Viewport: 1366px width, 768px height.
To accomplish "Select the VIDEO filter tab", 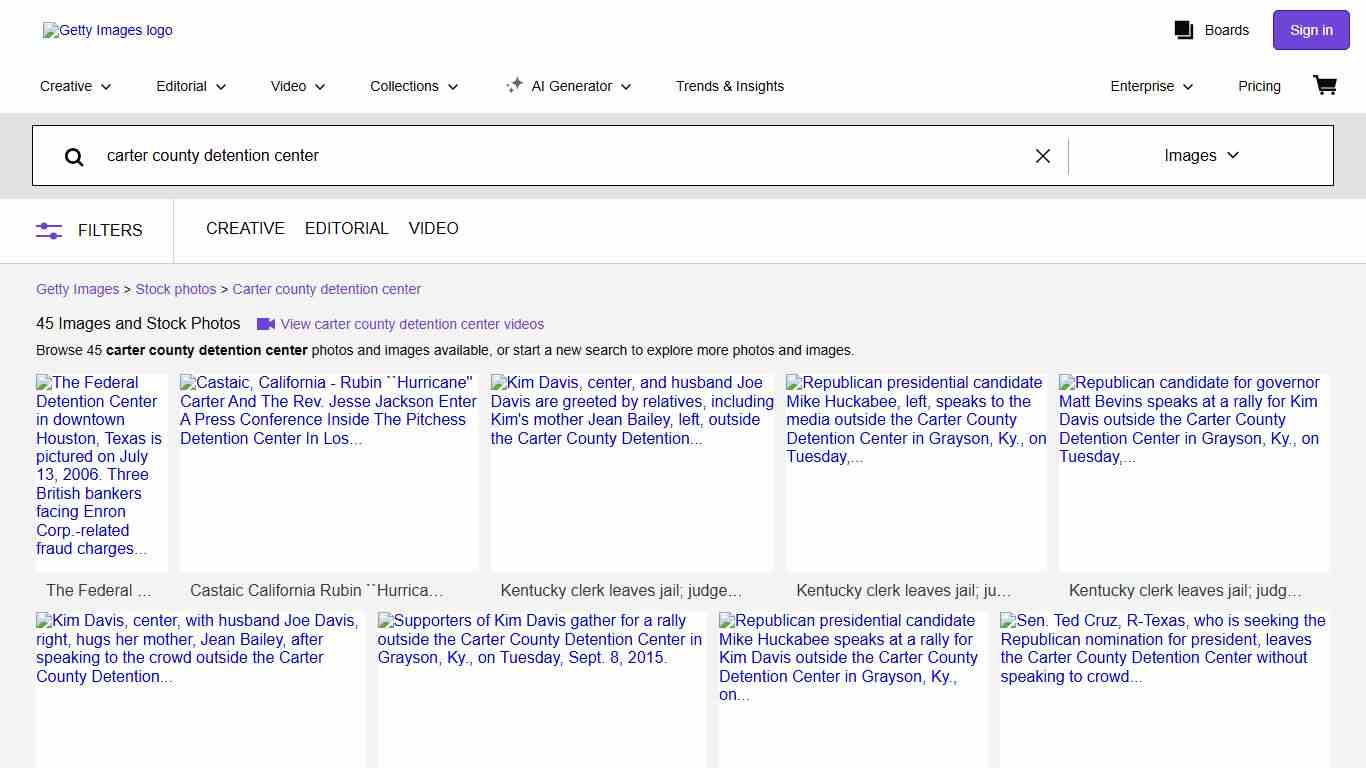I will click(433, 229).
